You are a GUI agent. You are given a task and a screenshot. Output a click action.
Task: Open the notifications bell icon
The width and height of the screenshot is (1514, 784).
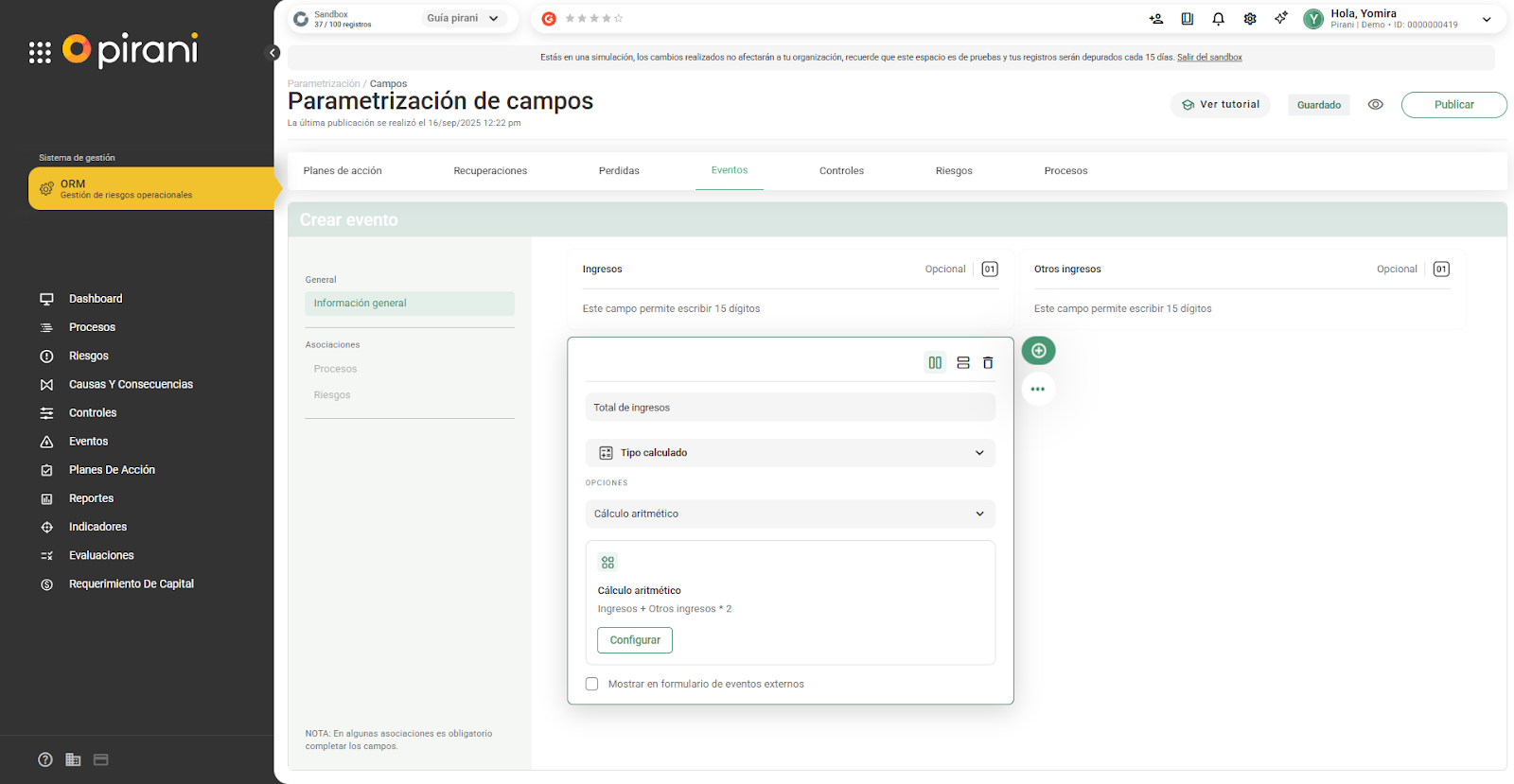1218,19
